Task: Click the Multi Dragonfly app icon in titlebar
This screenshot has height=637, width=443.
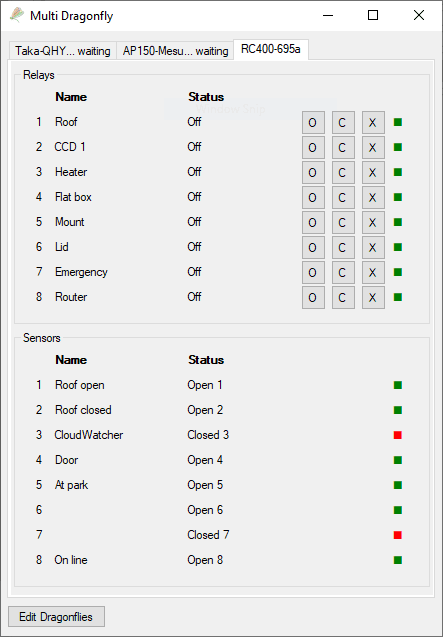Action: point(17,16)
